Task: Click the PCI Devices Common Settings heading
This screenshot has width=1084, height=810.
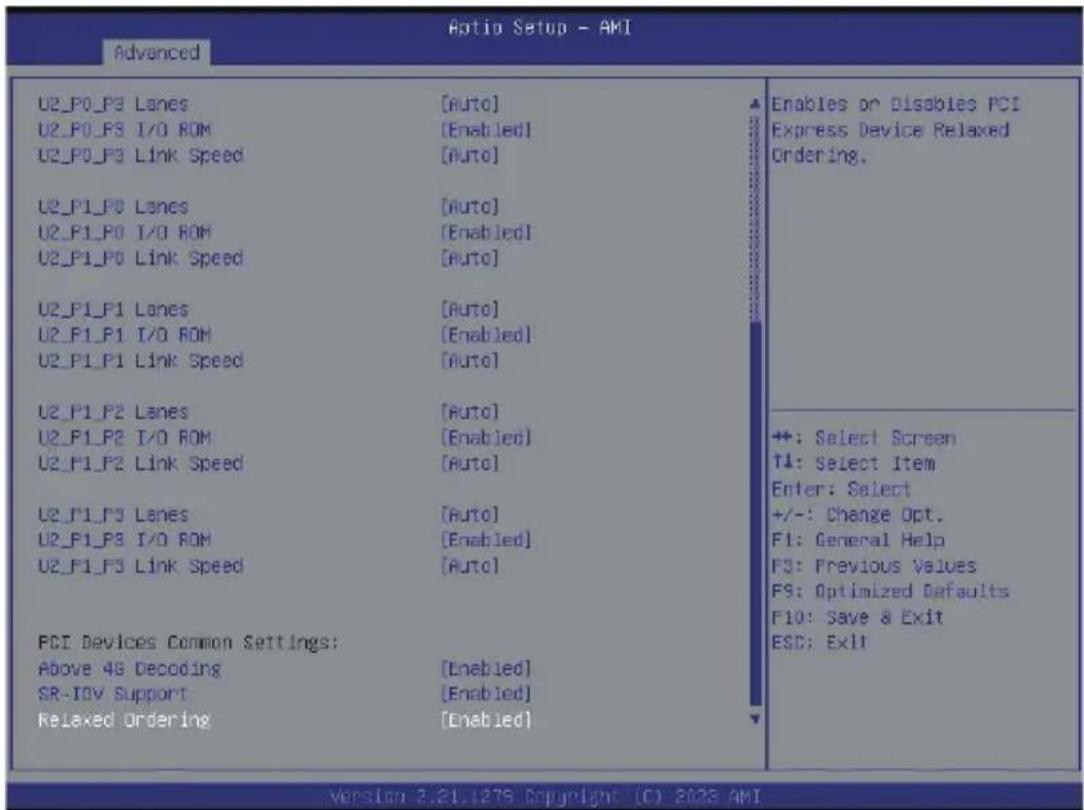Action: pyautogui.click(x=188, y=643)
